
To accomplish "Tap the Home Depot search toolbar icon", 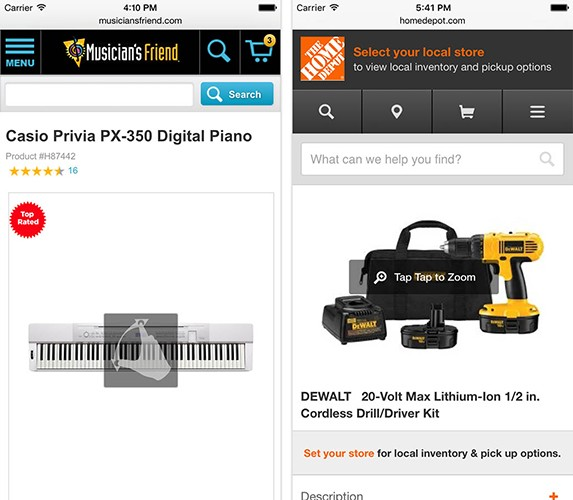I will 326,111.
